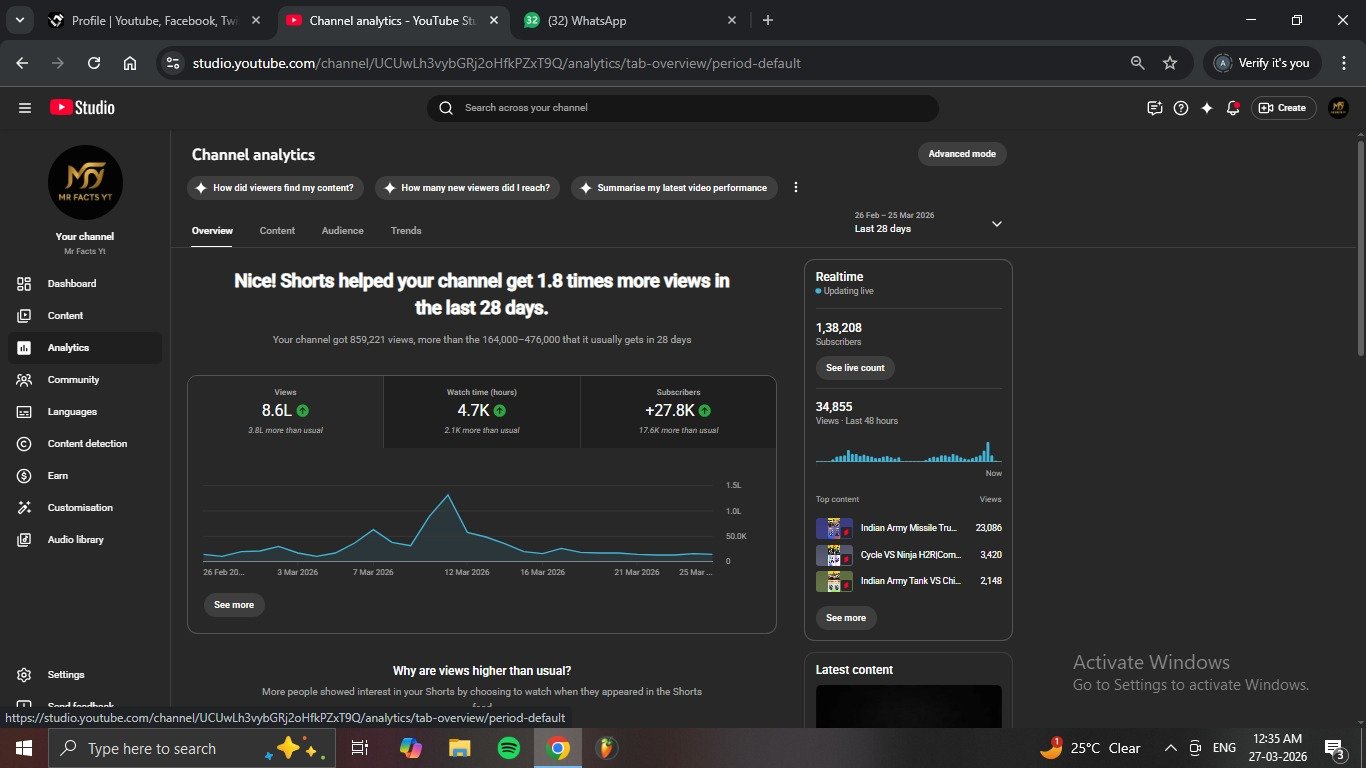Click the See live count button

tap(855, 368)
